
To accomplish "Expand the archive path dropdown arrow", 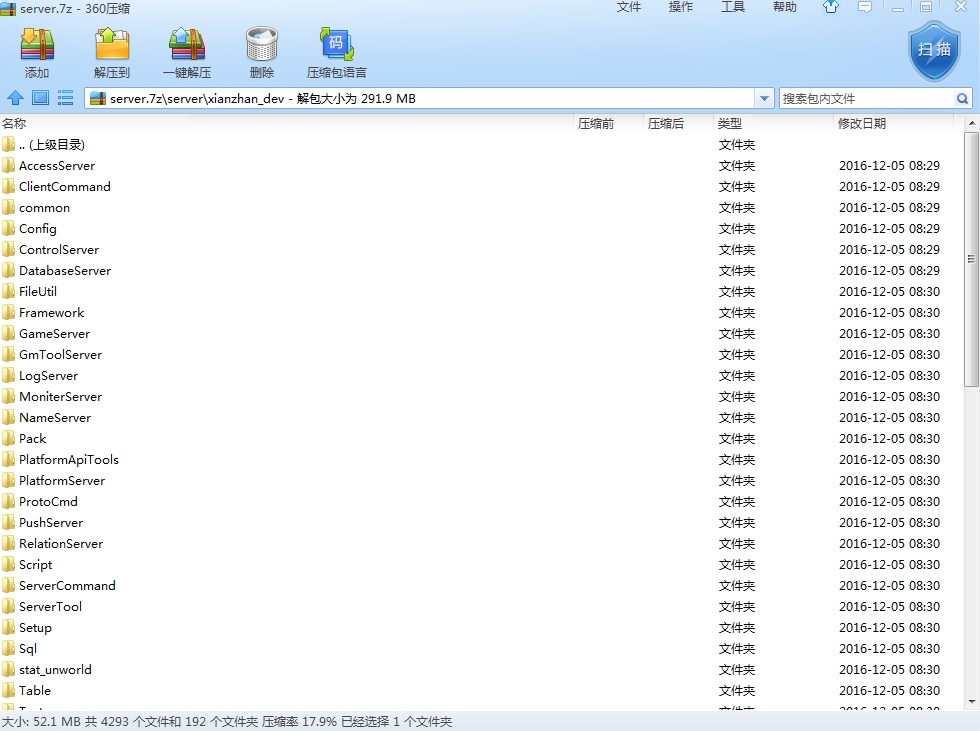I will [x=765, y=98].
